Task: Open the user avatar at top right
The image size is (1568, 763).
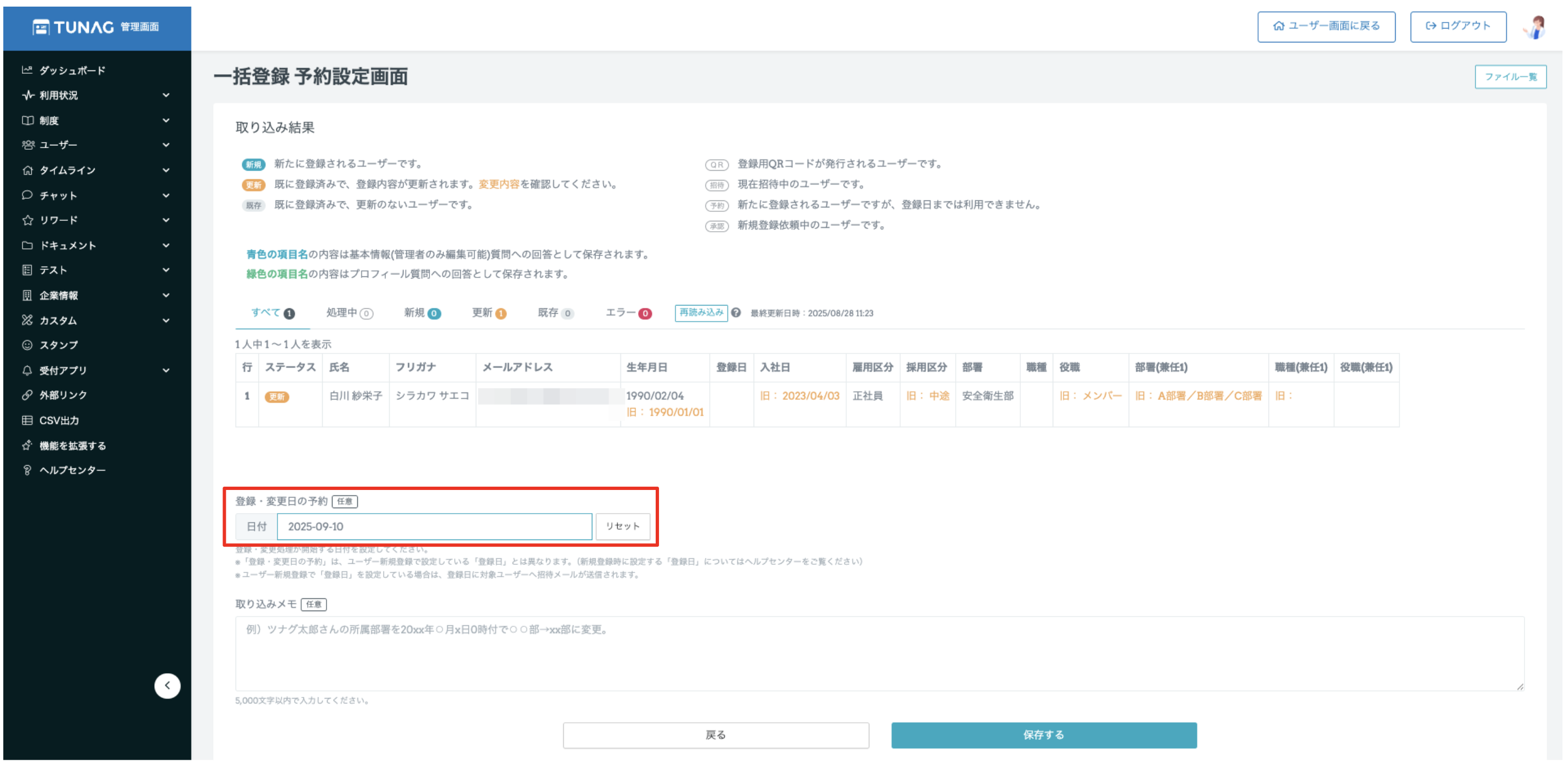Action: point(1536,27)
